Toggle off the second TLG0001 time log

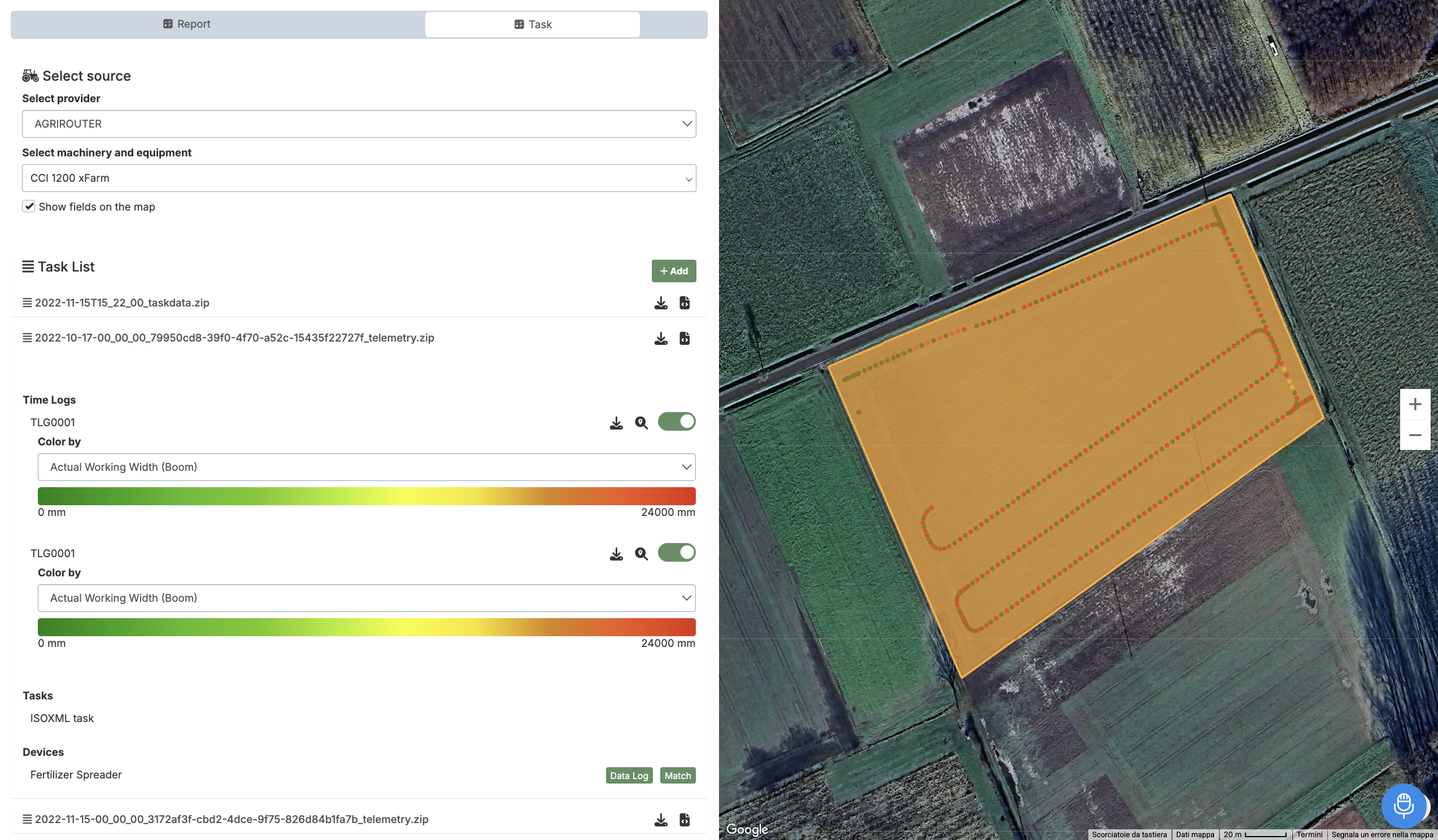click(x=677, y=553)
